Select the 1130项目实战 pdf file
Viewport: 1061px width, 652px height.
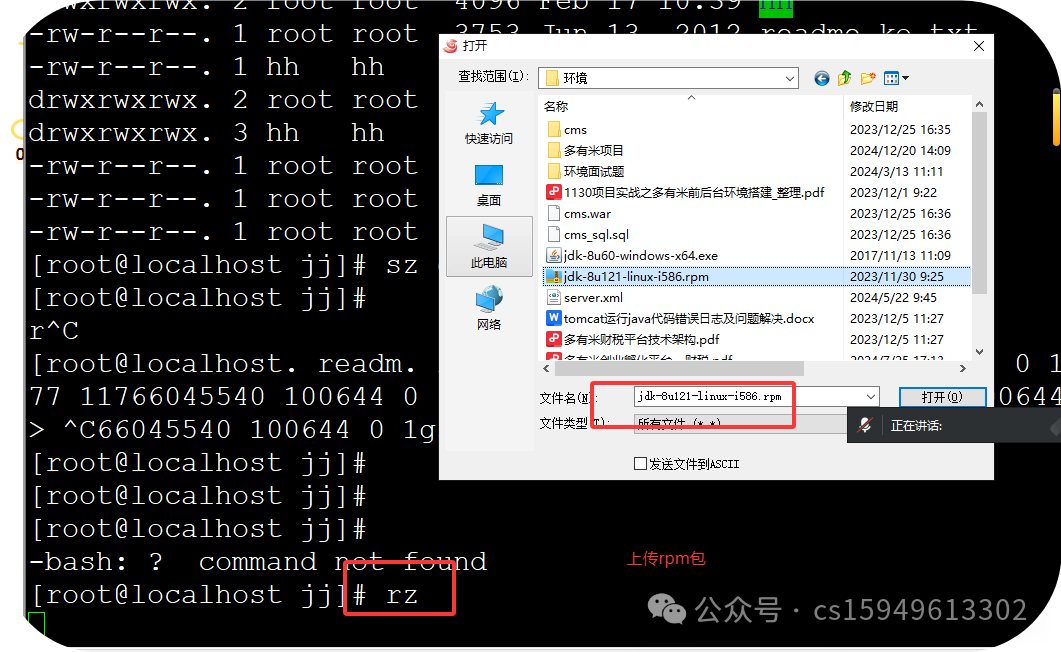tap(685, 192)
